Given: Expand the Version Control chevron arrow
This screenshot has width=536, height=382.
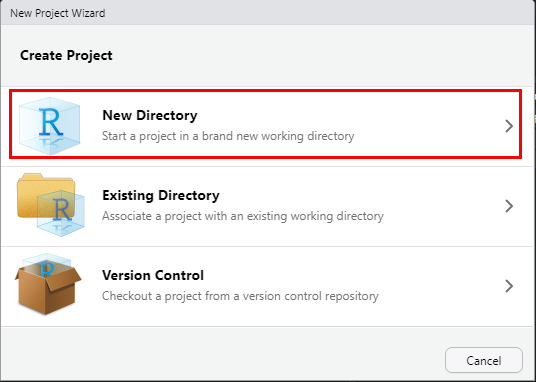Looking at the screenshot, I should pos(509,286).
